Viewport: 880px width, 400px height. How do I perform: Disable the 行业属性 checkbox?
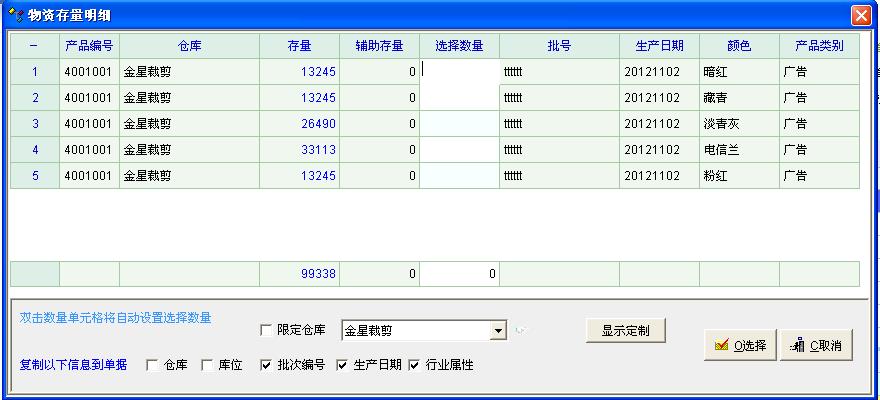pos(414,365)
